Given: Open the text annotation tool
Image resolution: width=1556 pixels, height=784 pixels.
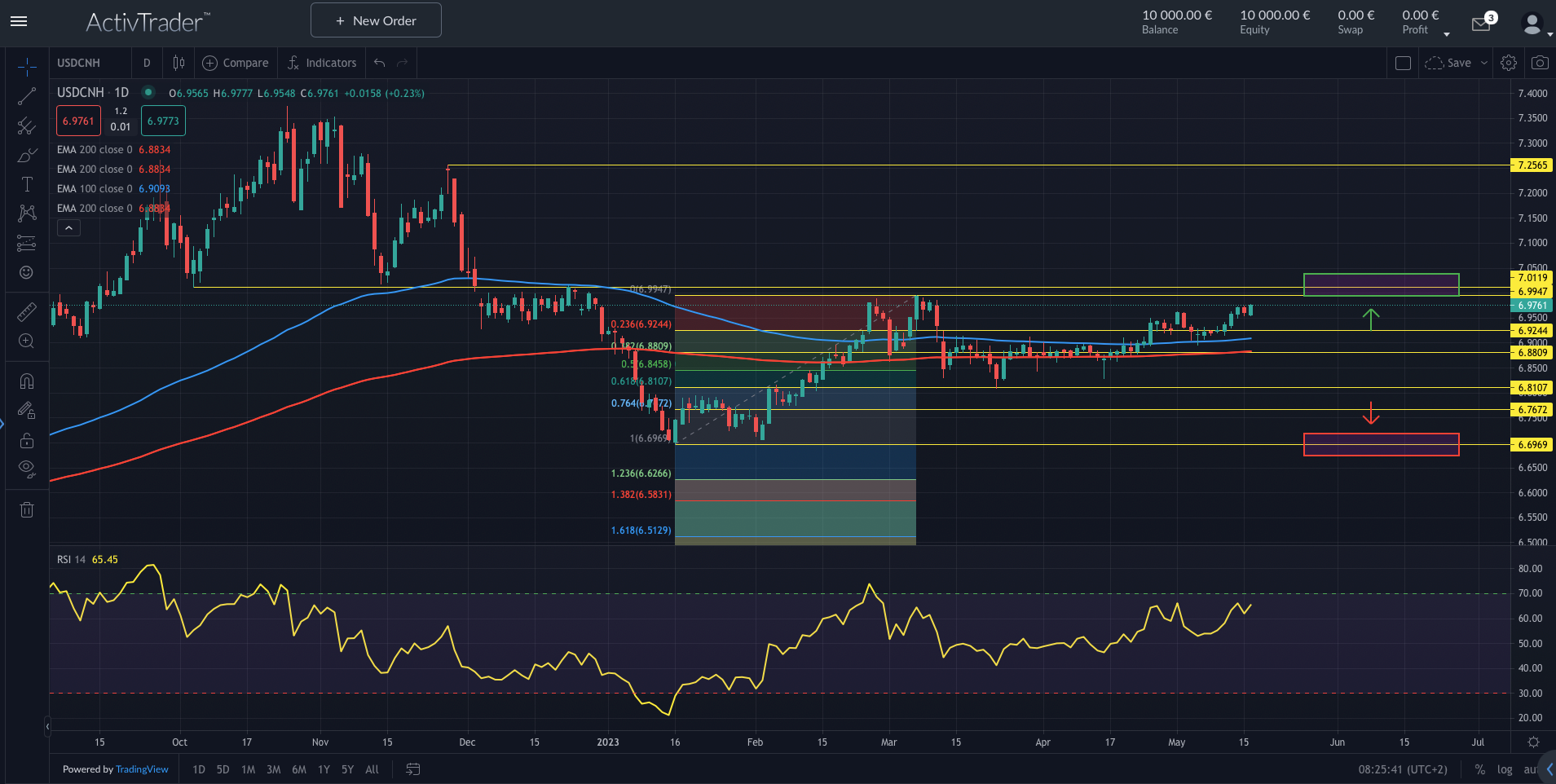Looking at the screenshot, I should pos(27,184).
